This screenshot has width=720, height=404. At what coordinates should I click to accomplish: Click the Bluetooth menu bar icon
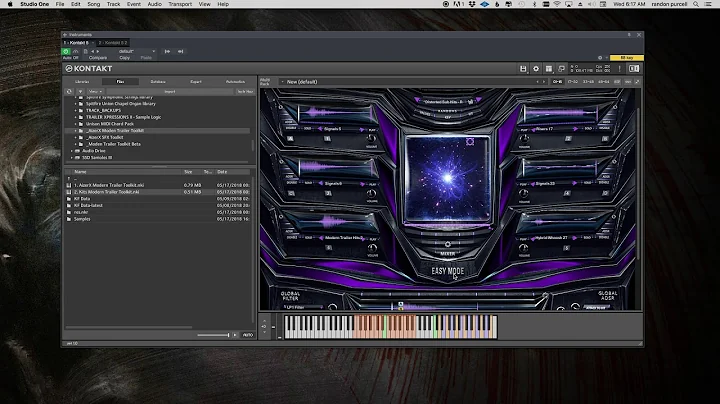pyautogui.click(x=534, y=4)
